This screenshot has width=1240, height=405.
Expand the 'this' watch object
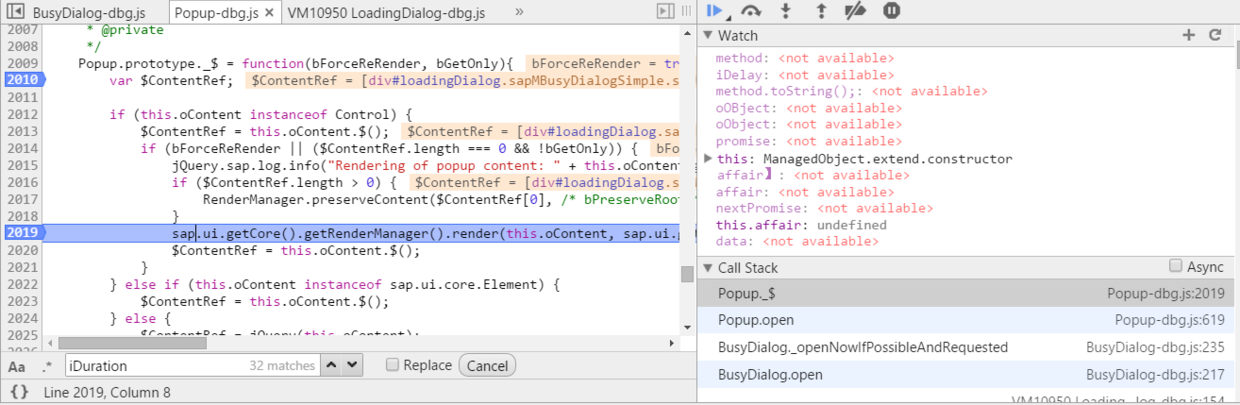tap(709, 159)
